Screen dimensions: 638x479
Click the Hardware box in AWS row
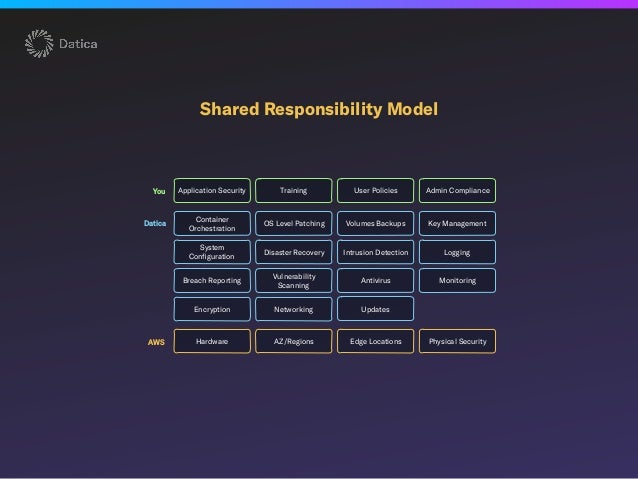click(212, 341)
